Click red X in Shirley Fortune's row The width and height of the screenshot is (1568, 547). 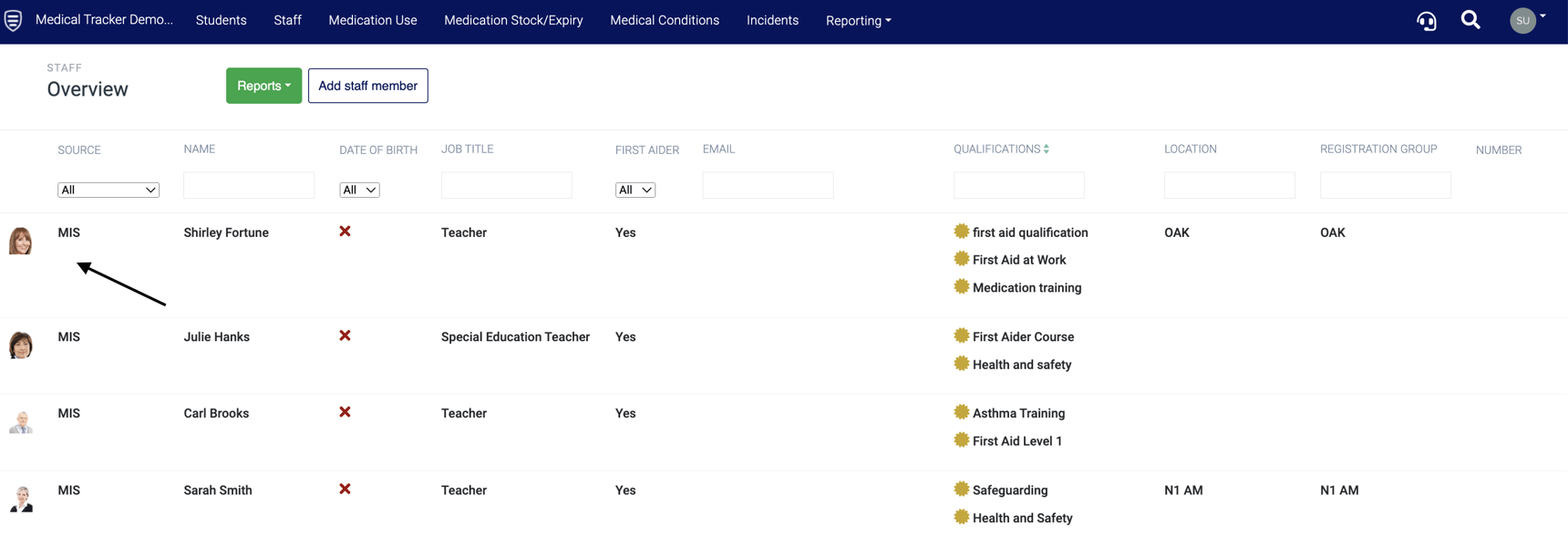click(345, 232)
